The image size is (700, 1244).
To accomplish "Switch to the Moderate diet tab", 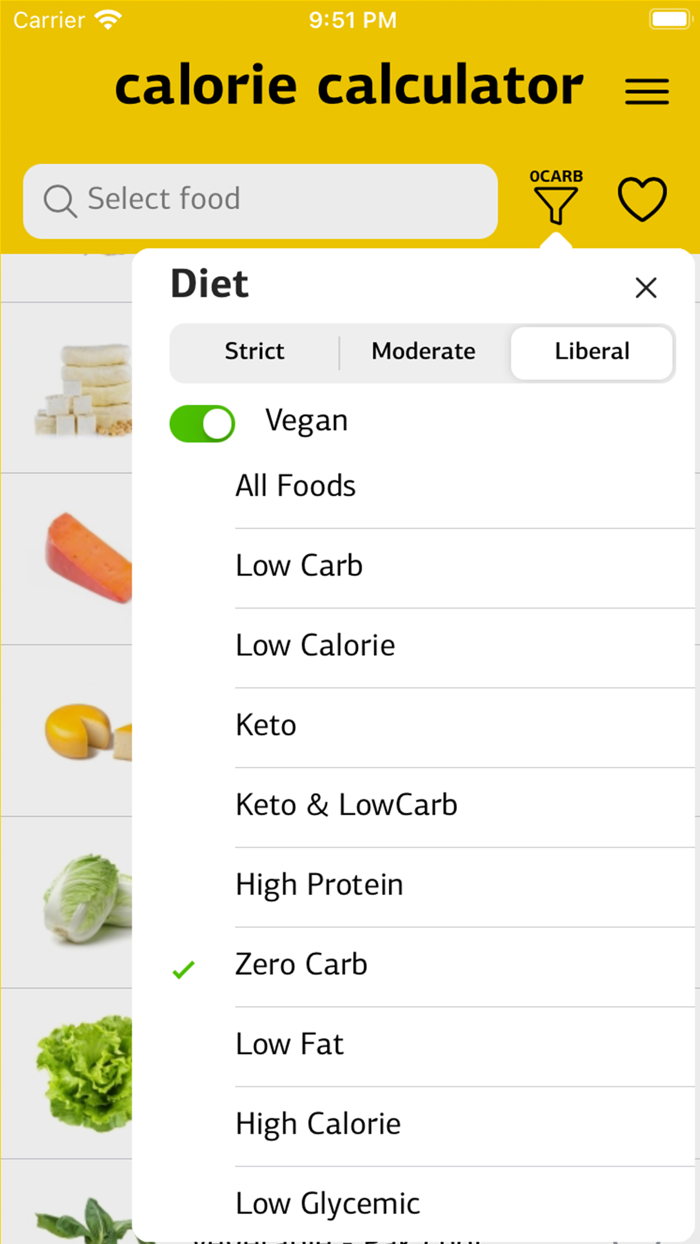I will (x=423, y=352).
